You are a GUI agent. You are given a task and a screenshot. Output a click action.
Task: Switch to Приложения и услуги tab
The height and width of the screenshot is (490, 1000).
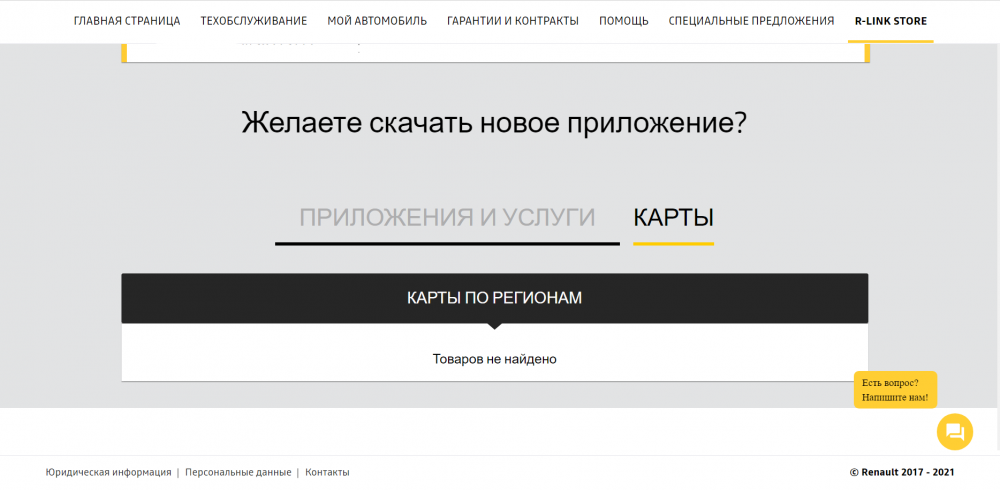[447, 218]
